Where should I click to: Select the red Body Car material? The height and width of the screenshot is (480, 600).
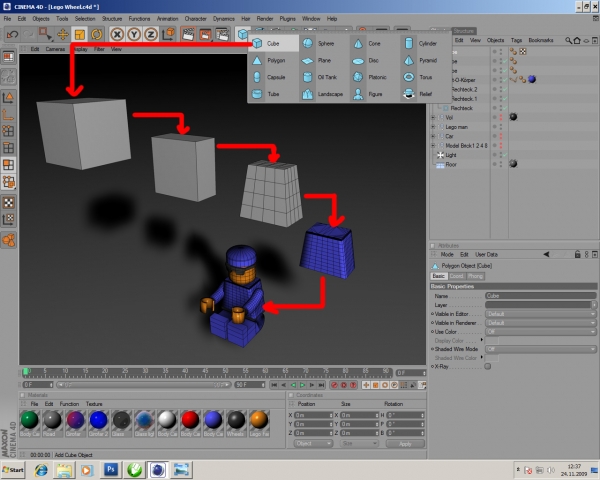(x=190, y=423)
